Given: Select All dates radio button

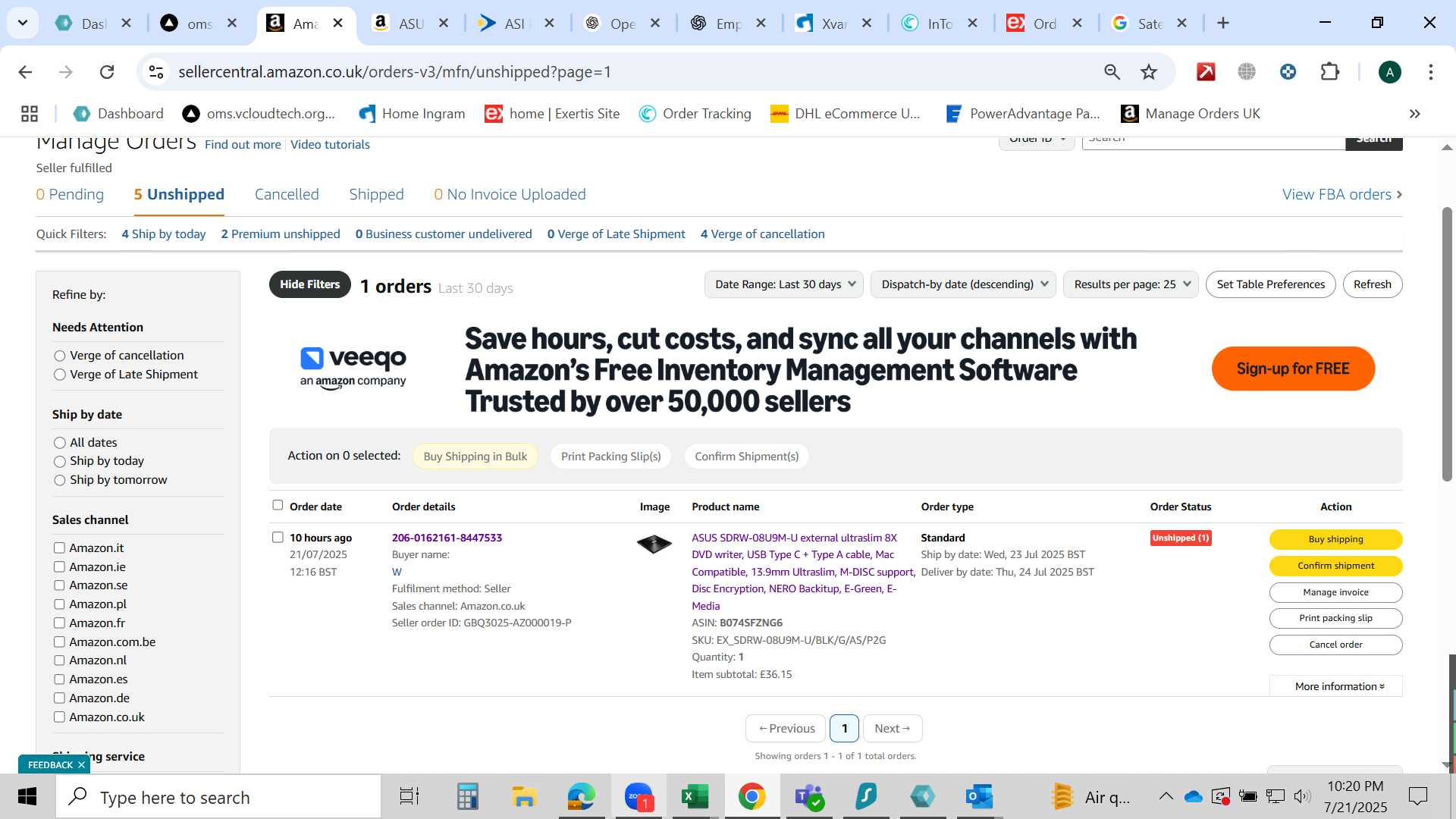Looking at the screenshot, I should click(x=60, y=443).
